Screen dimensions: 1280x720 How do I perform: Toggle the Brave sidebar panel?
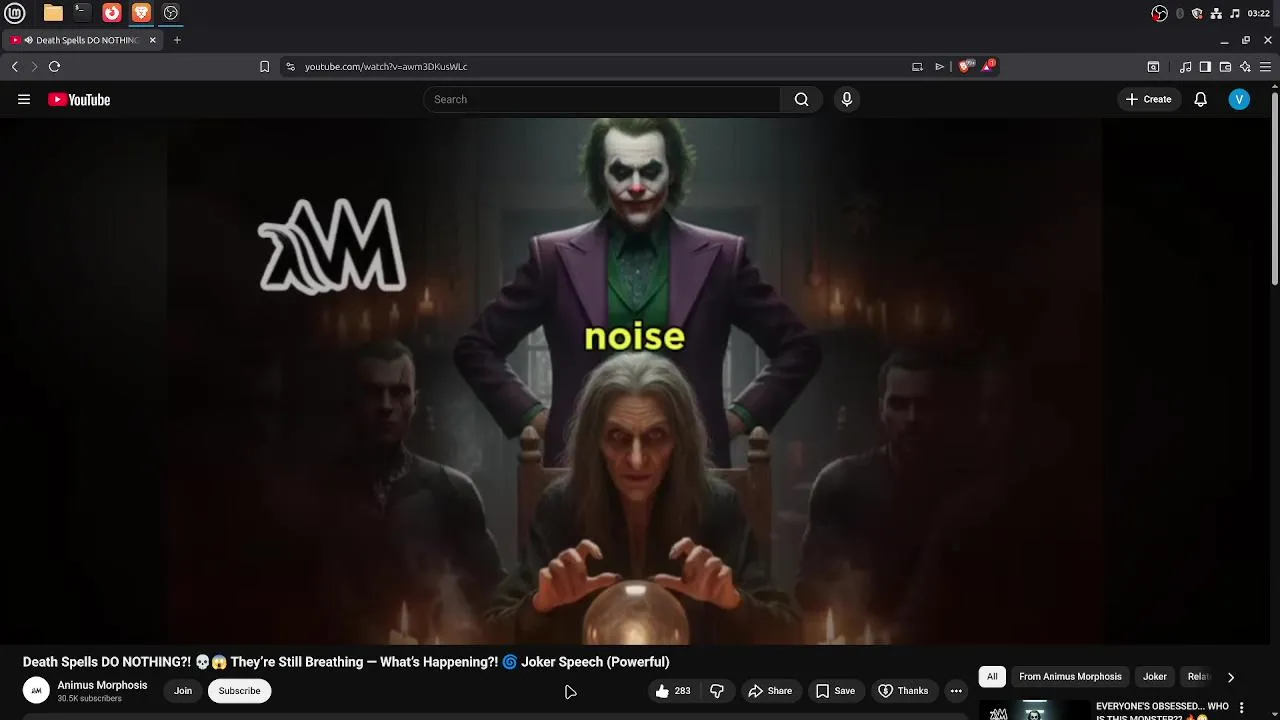pyautogui.click(x=1205, y=67)
